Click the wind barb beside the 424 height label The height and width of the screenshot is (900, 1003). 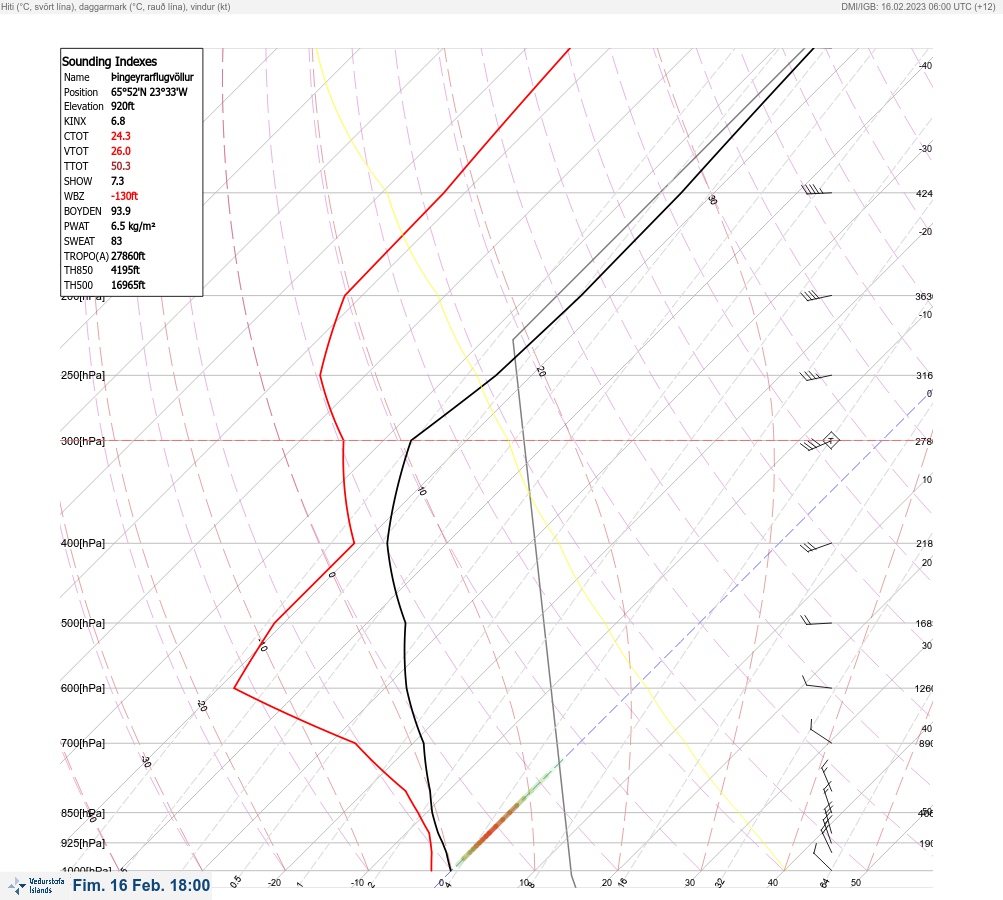[x=816, y=189]
